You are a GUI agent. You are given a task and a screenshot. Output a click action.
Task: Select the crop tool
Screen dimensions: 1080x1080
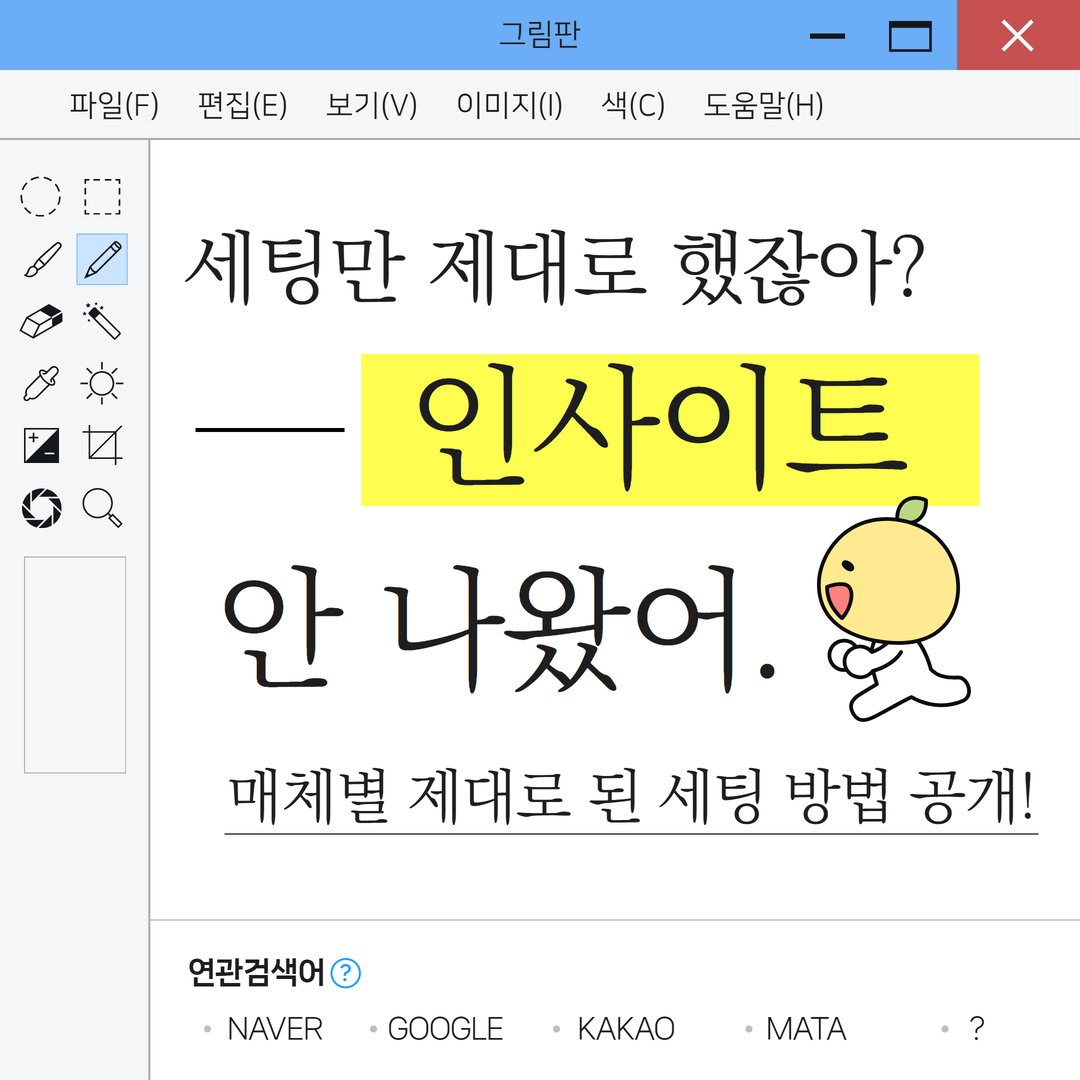[x=103, y=445]
